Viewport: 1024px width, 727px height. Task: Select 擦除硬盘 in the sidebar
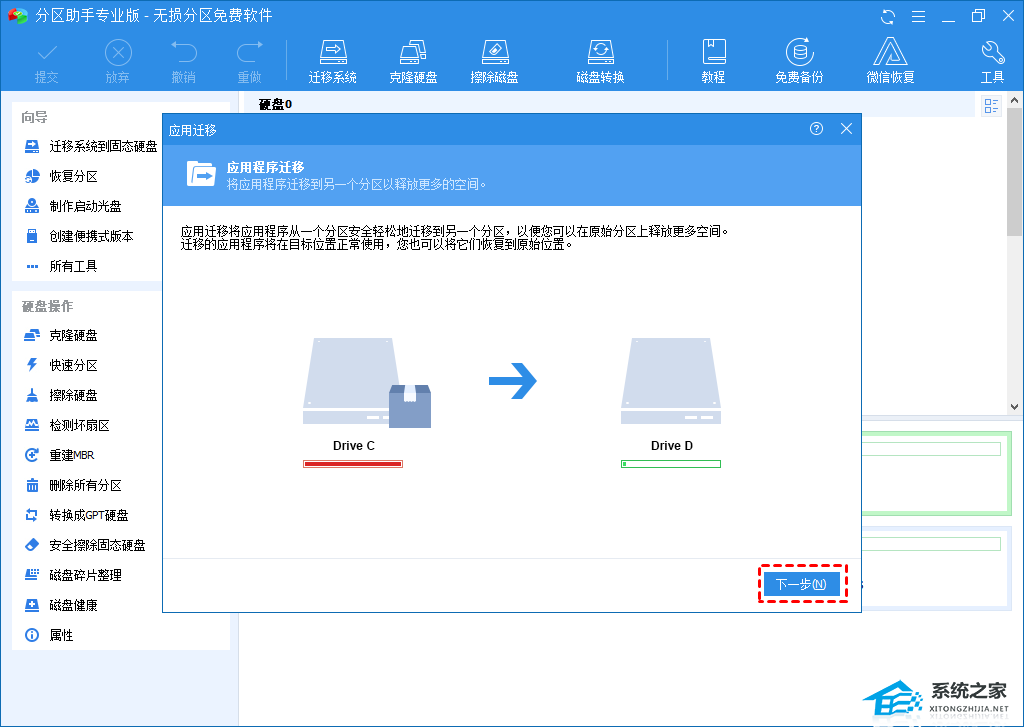tap(61, 396)
